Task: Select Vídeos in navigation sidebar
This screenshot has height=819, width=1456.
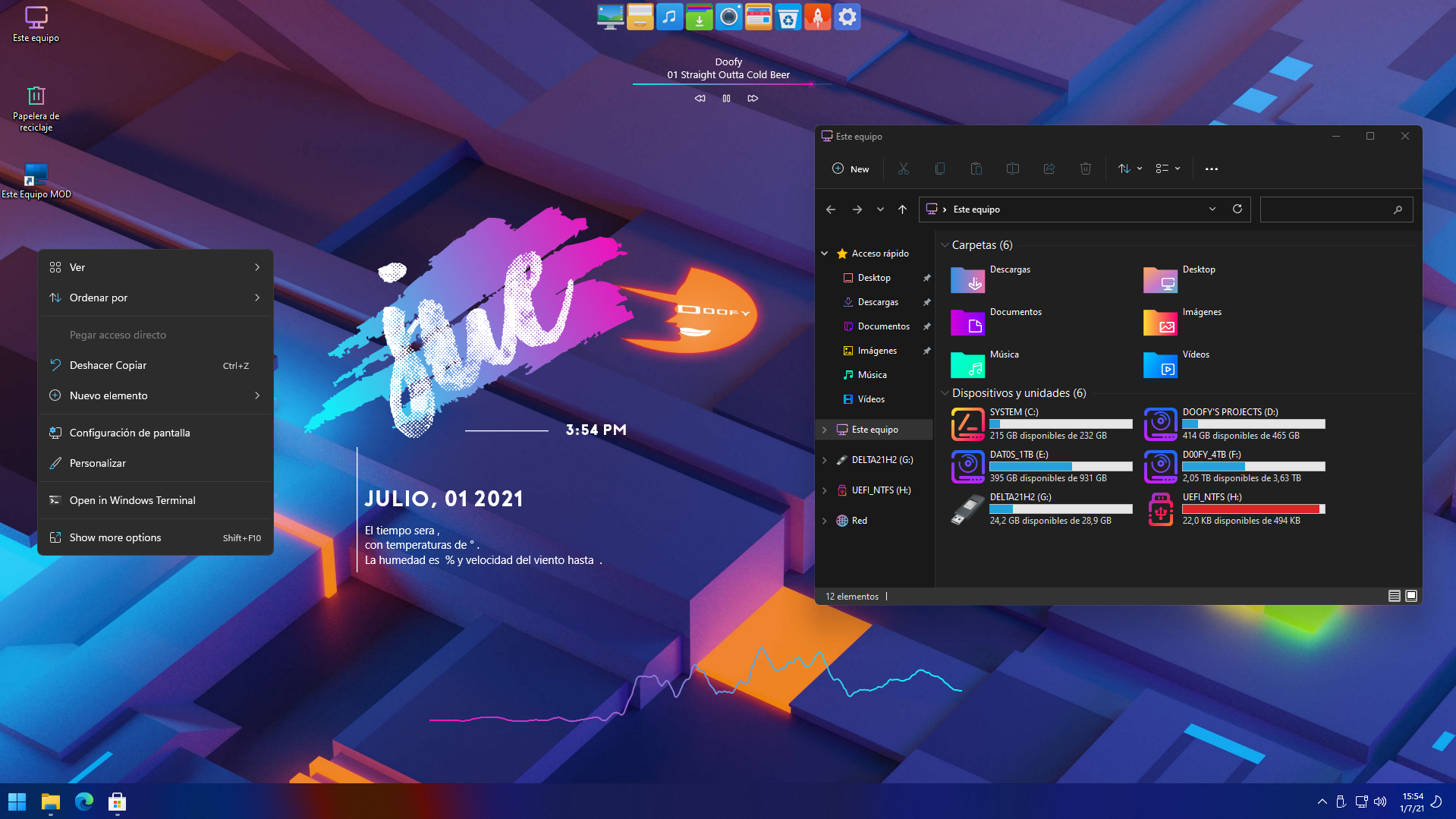Action: click(x=871, y=399)
